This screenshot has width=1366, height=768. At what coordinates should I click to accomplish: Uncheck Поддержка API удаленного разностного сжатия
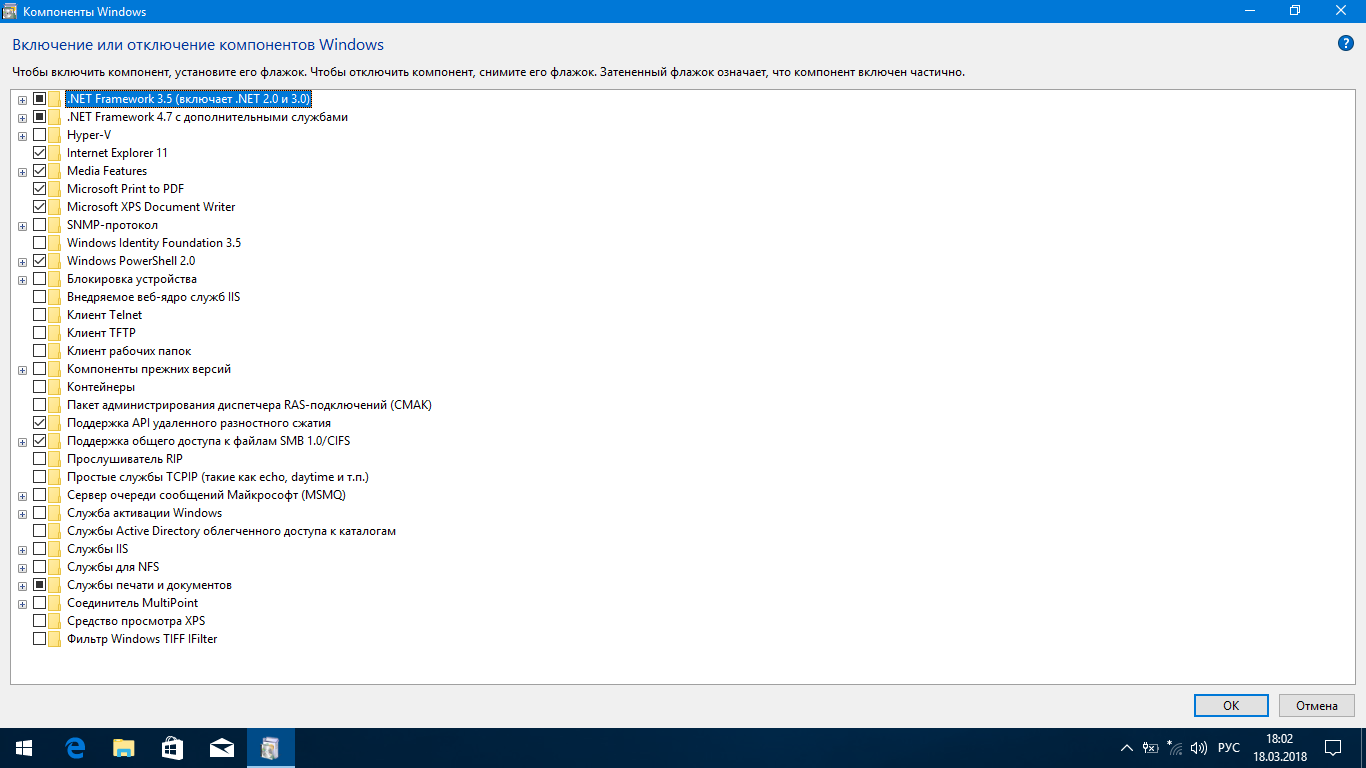(x=40, y=423)
